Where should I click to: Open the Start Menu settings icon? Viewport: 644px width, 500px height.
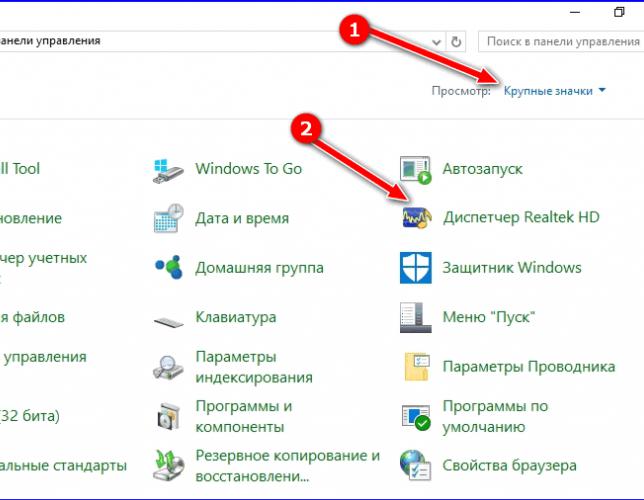click(x=416, y=317)
